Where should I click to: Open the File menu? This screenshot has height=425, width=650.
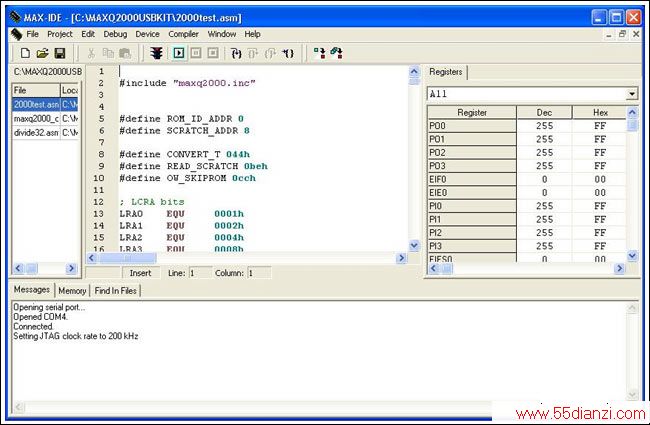click(32, 34)
